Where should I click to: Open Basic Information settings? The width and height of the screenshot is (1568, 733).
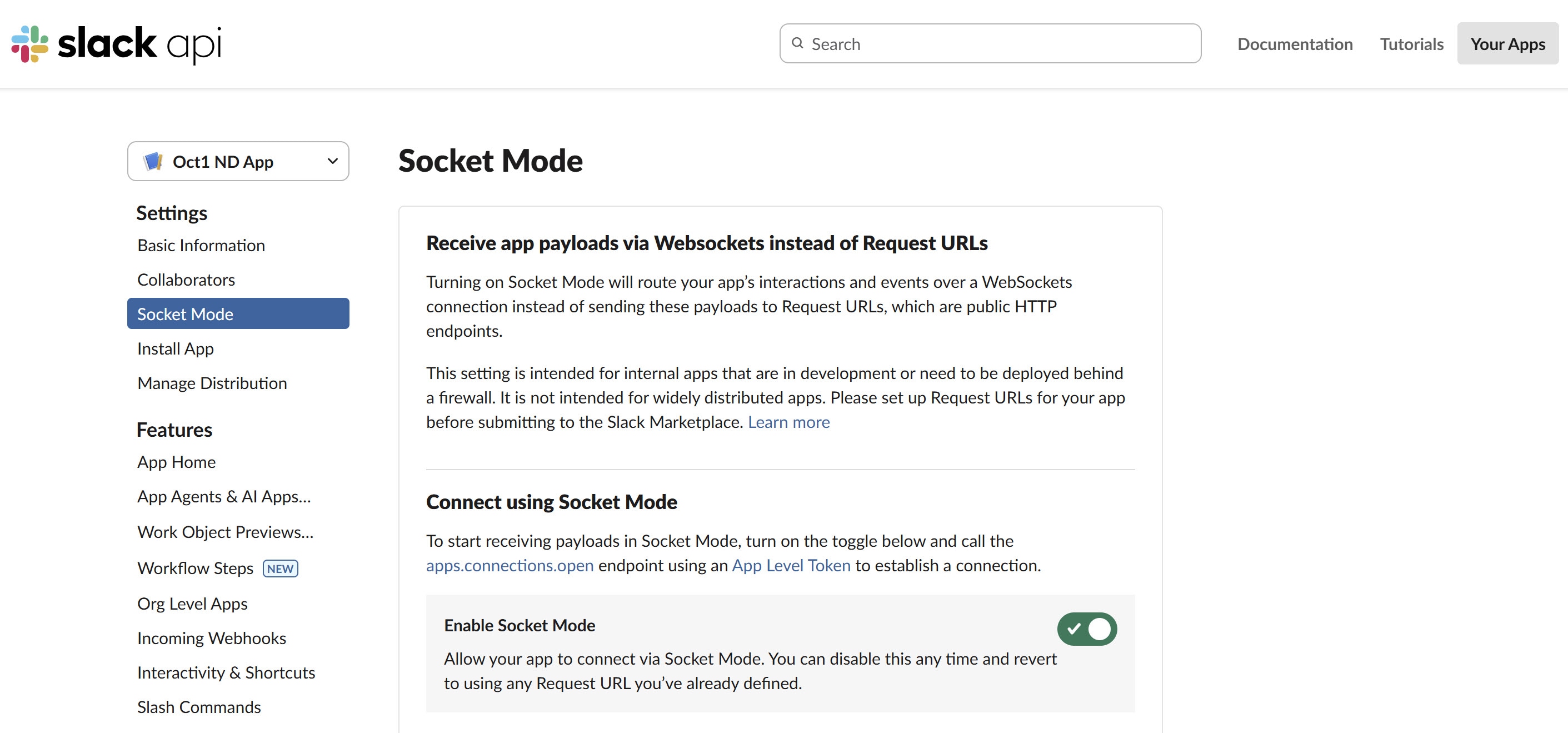(201, 245)
